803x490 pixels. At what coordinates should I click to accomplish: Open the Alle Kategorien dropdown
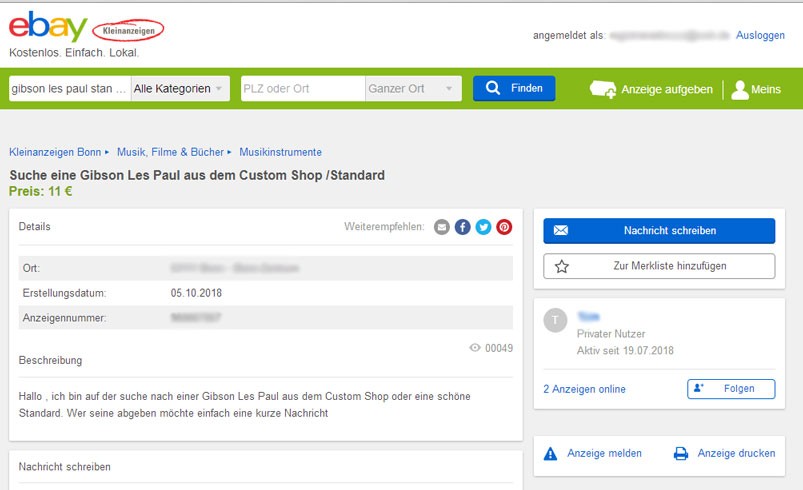tap(180, 88)
